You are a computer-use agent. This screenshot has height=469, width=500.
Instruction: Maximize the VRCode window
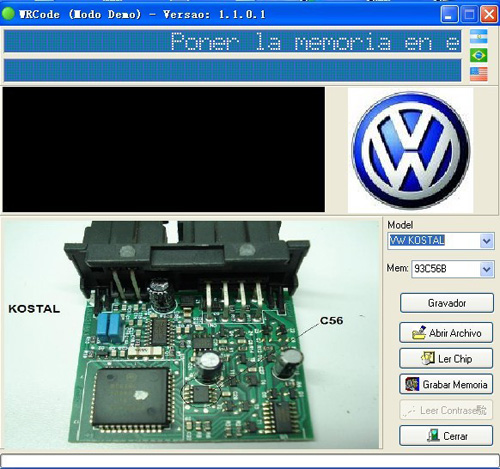469,15
